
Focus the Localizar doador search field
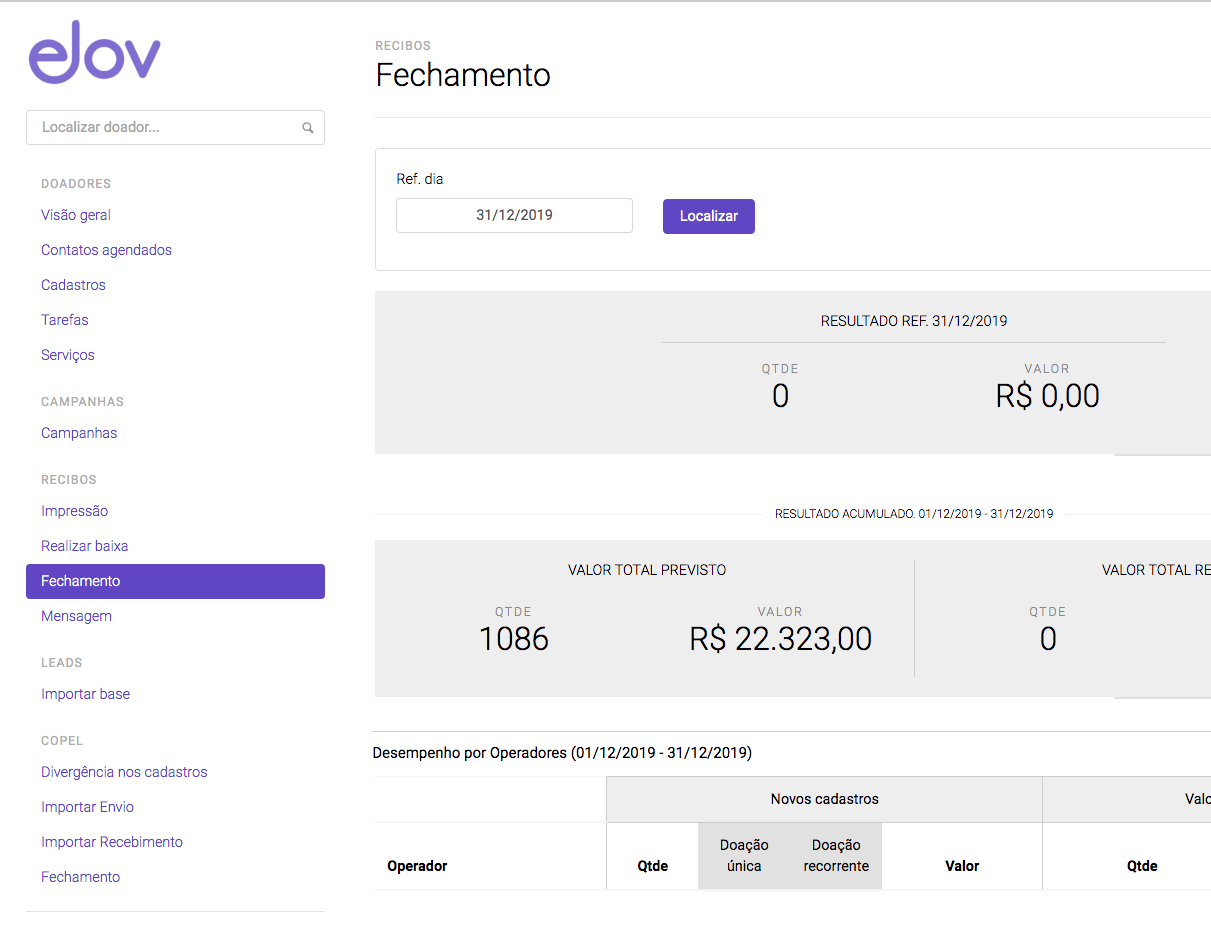pyautogui.click(x=165, y=128)
